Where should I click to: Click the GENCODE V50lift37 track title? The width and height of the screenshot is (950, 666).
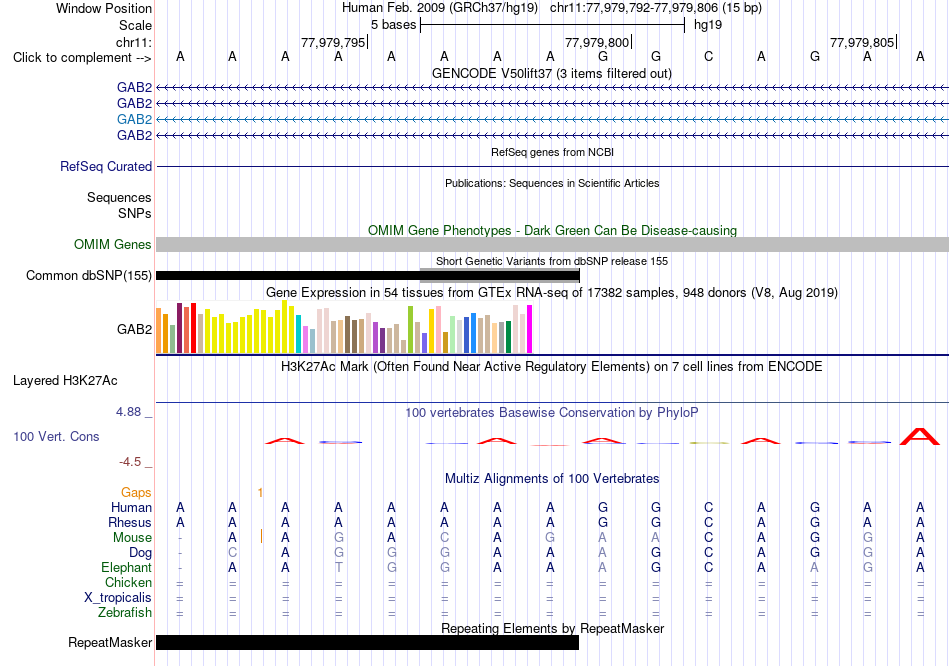[552, 74]
